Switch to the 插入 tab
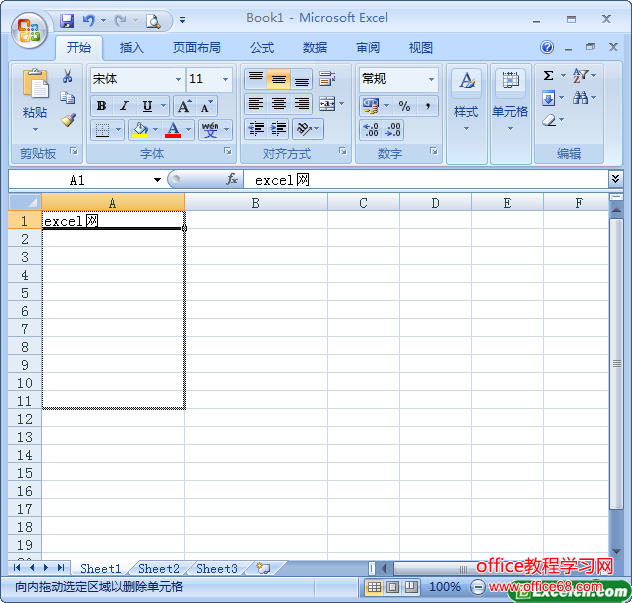The image size is (632, 603). coord(131,48)
